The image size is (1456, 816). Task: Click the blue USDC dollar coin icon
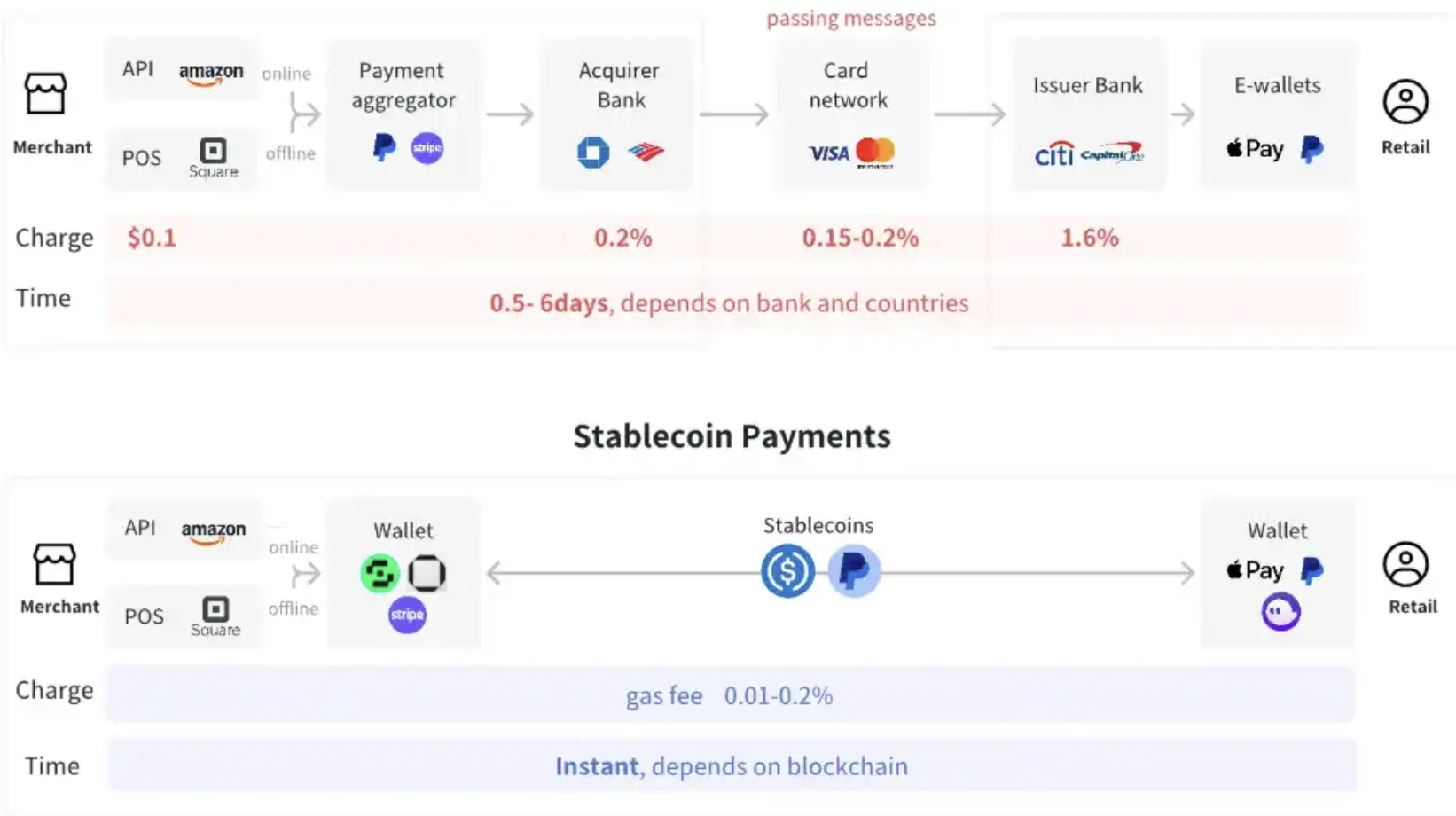(787, 571)
